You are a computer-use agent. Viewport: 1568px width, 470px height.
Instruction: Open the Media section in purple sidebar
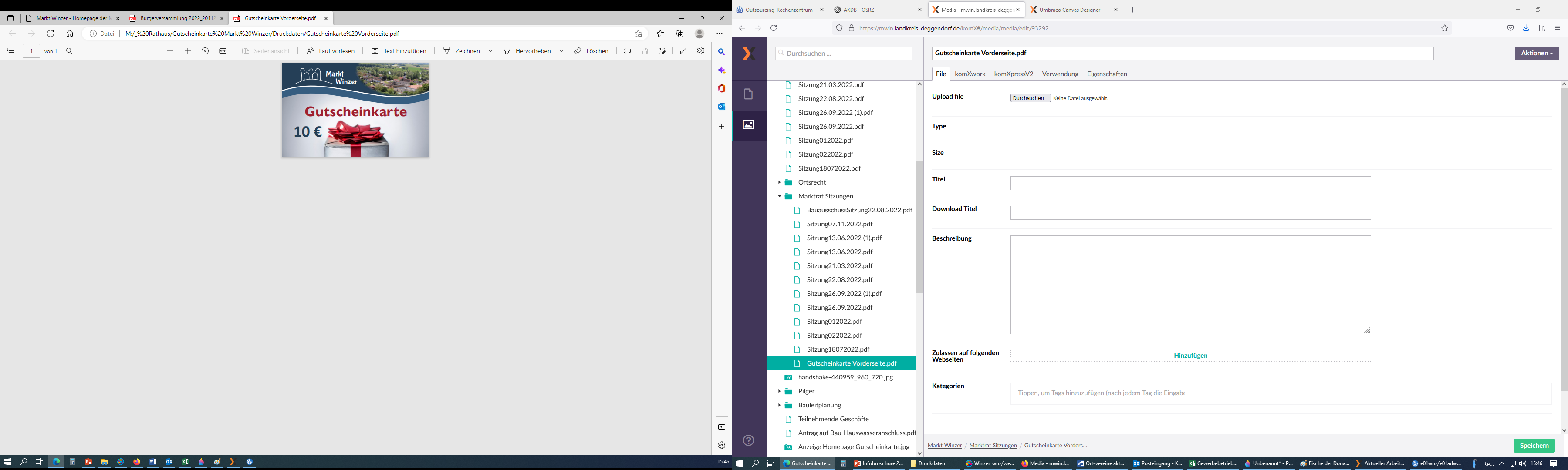tap(749, 124)
